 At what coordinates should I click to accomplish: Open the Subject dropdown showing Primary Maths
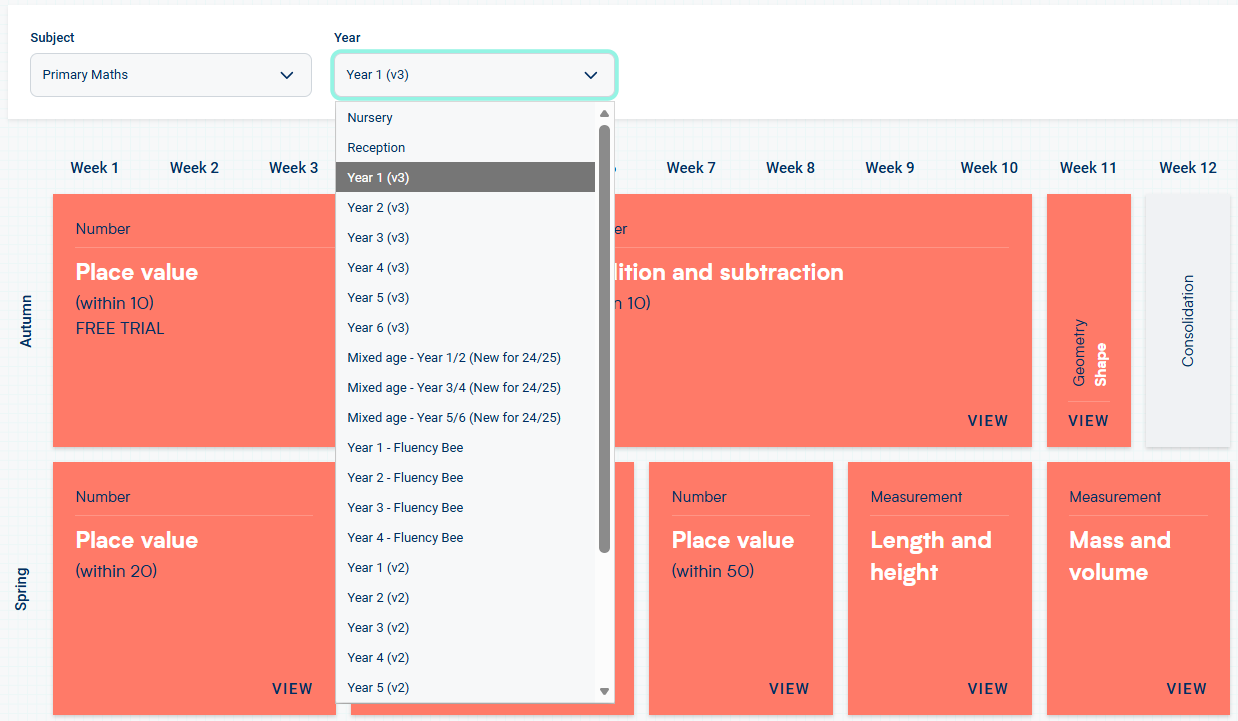pyautogui.click(x=170, y=75)
